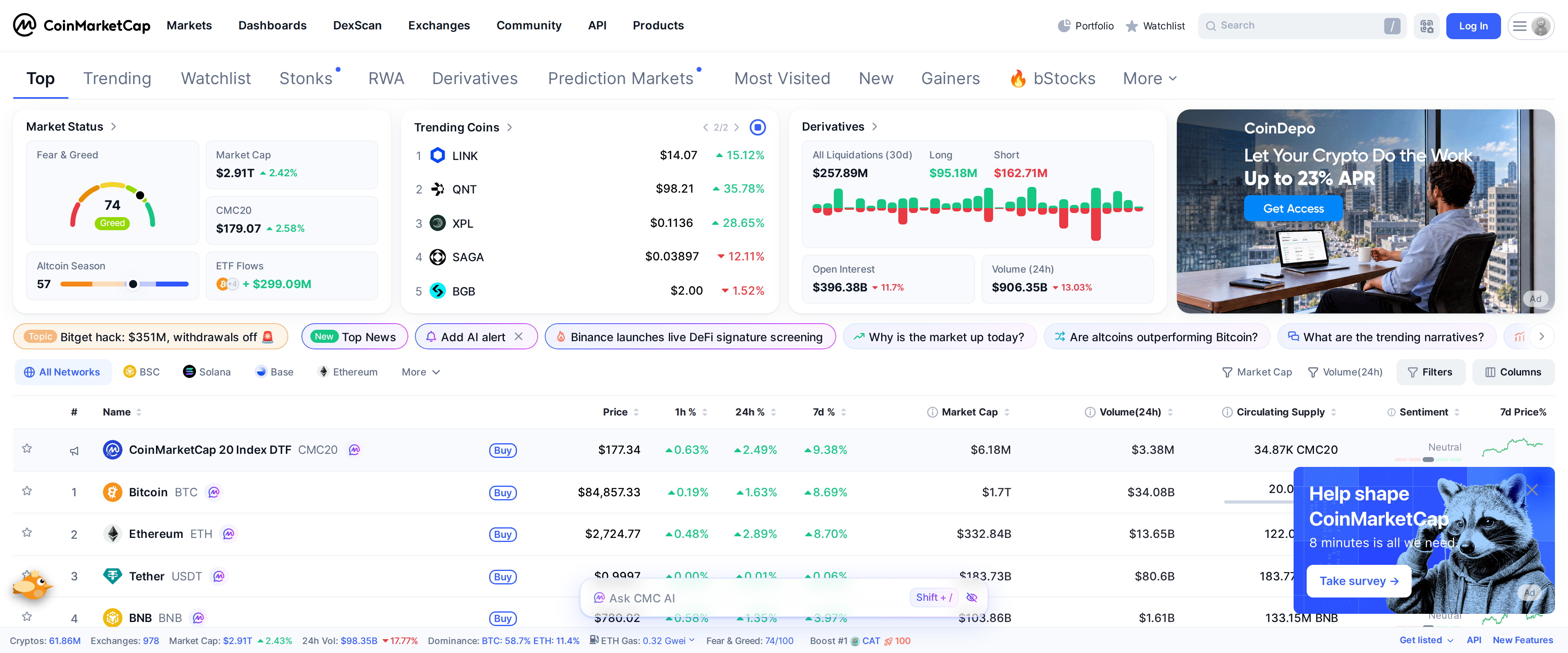The image size is (1568, 653).
Task: Open the Markets menu
Action: [x=189, y=26]
